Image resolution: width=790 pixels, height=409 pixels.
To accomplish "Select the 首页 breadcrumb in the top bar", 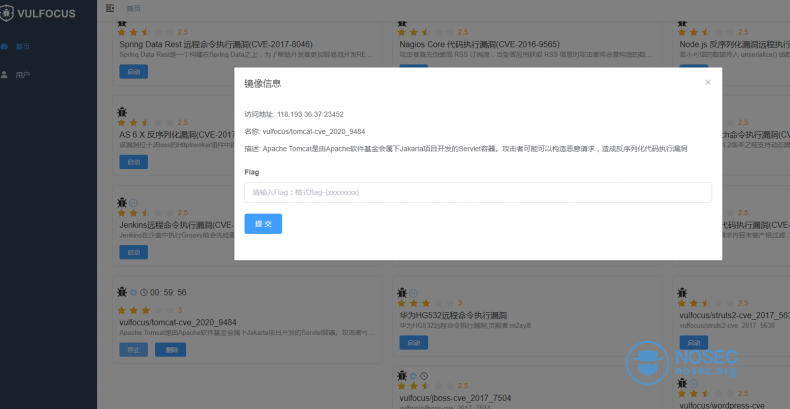I will (x=134, y=8).
